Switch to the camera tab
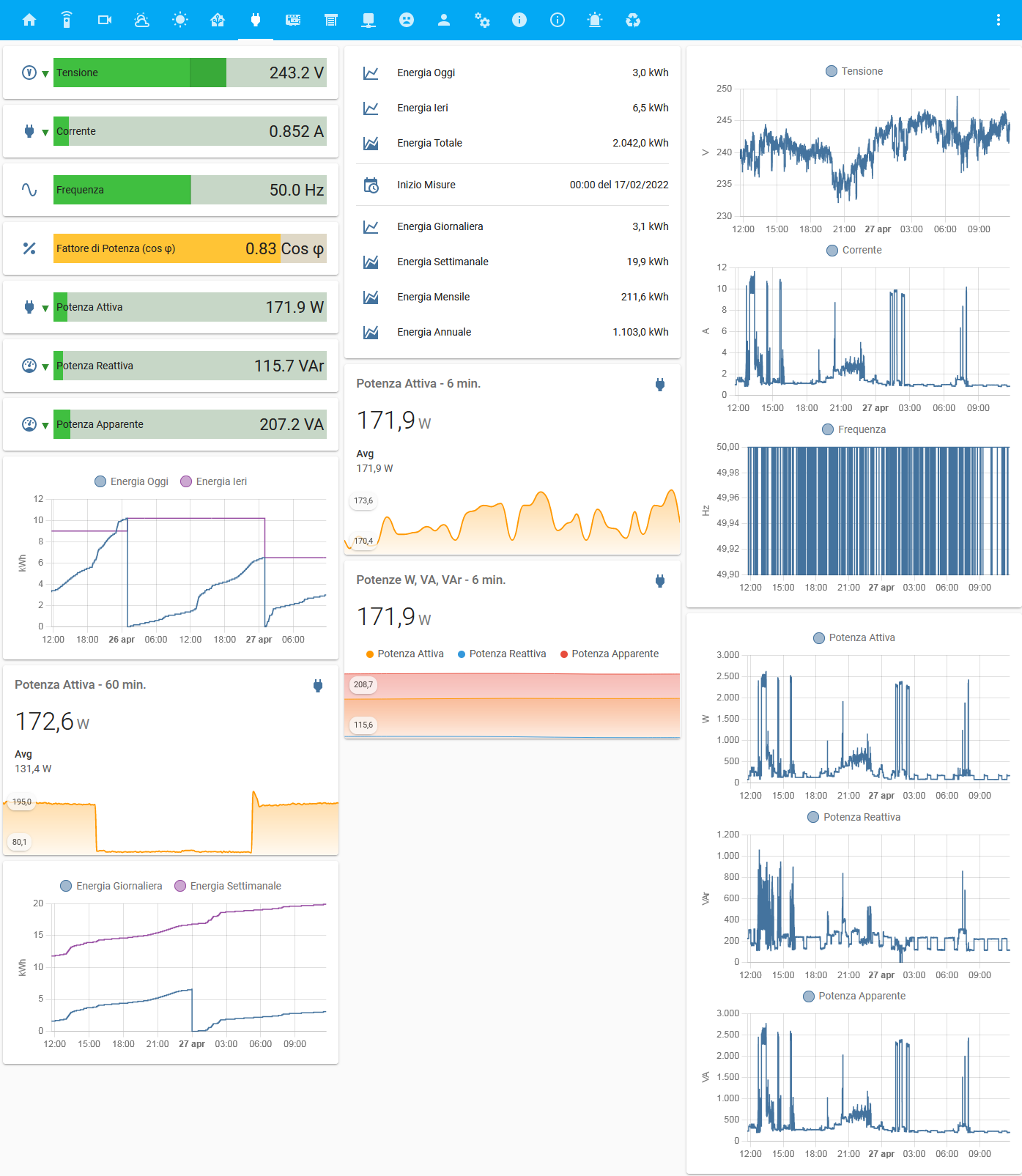Viewport: 1022px width, 1176px height. pyautogui.click(x=105, y=20)
